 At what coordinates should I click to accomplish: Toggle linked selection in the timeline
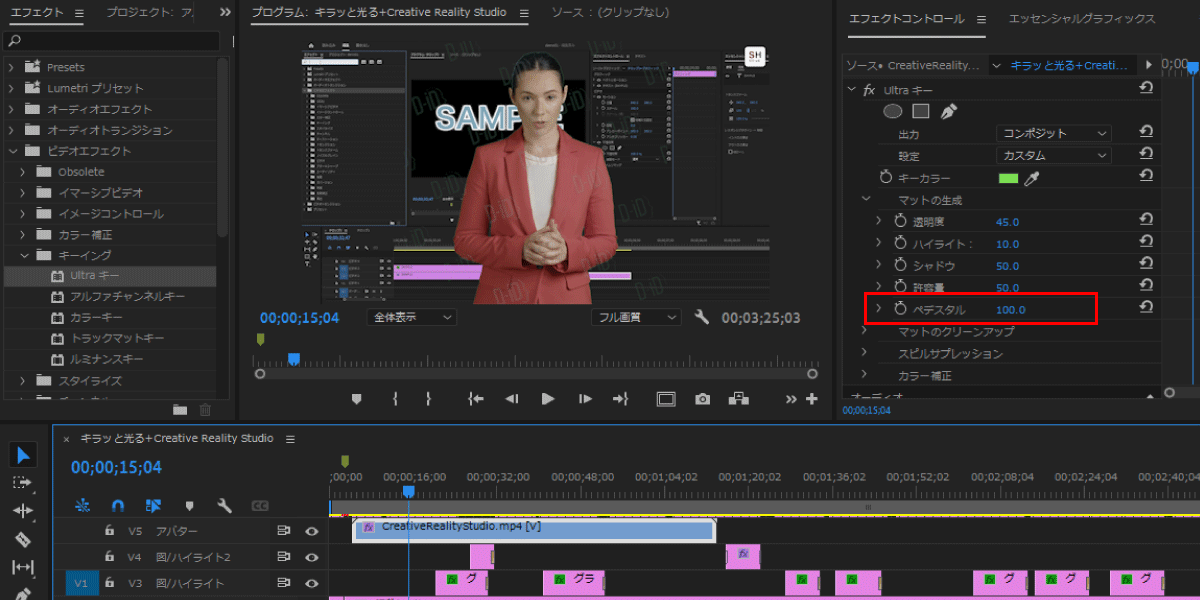coord(153,506)
